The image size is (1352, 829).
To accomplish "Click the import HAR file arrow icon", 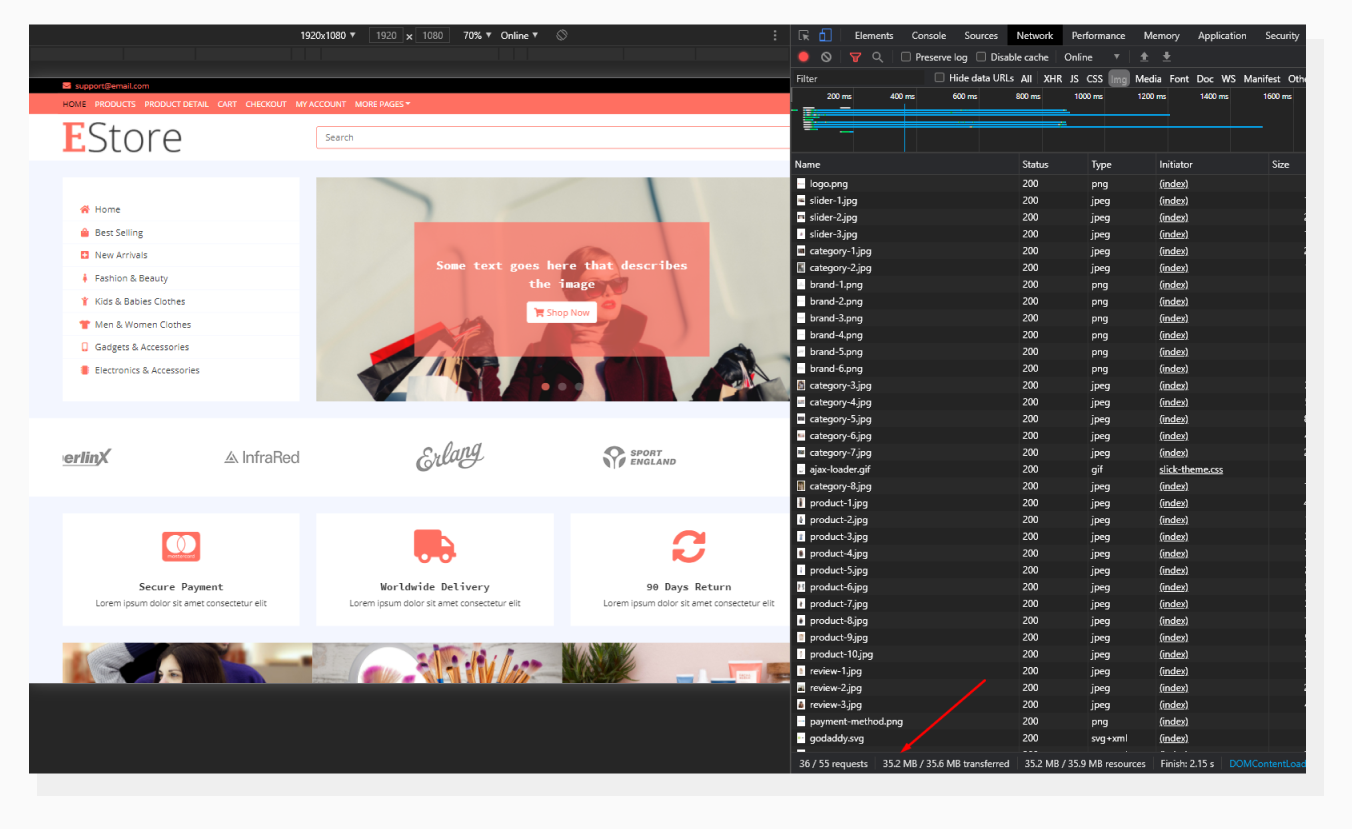I will [1144, 57].
